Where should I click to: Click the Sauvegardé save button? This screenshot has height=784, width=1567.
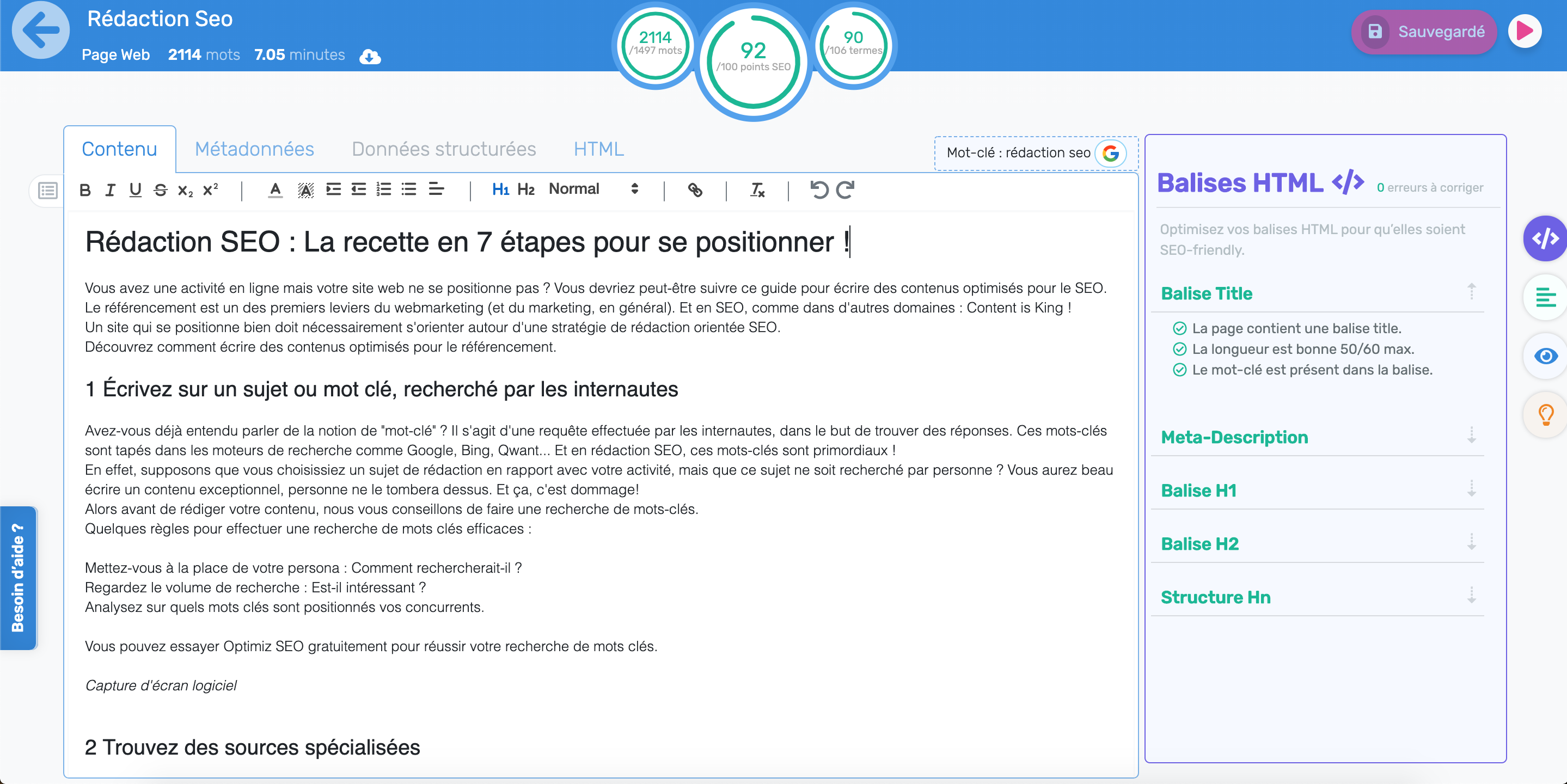[1423, 32]
